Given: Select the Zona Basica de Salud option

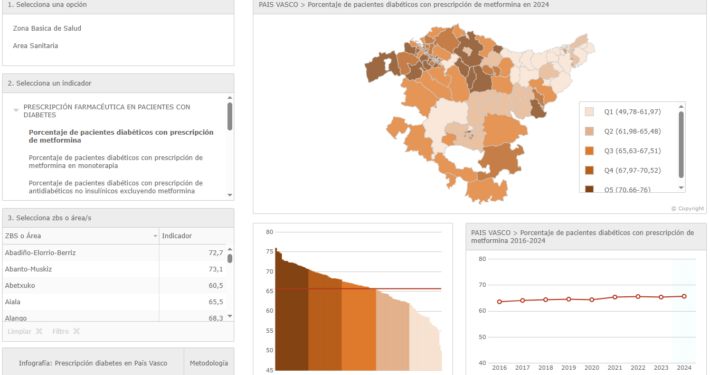Looking at the screenshot, I should 47,28.
